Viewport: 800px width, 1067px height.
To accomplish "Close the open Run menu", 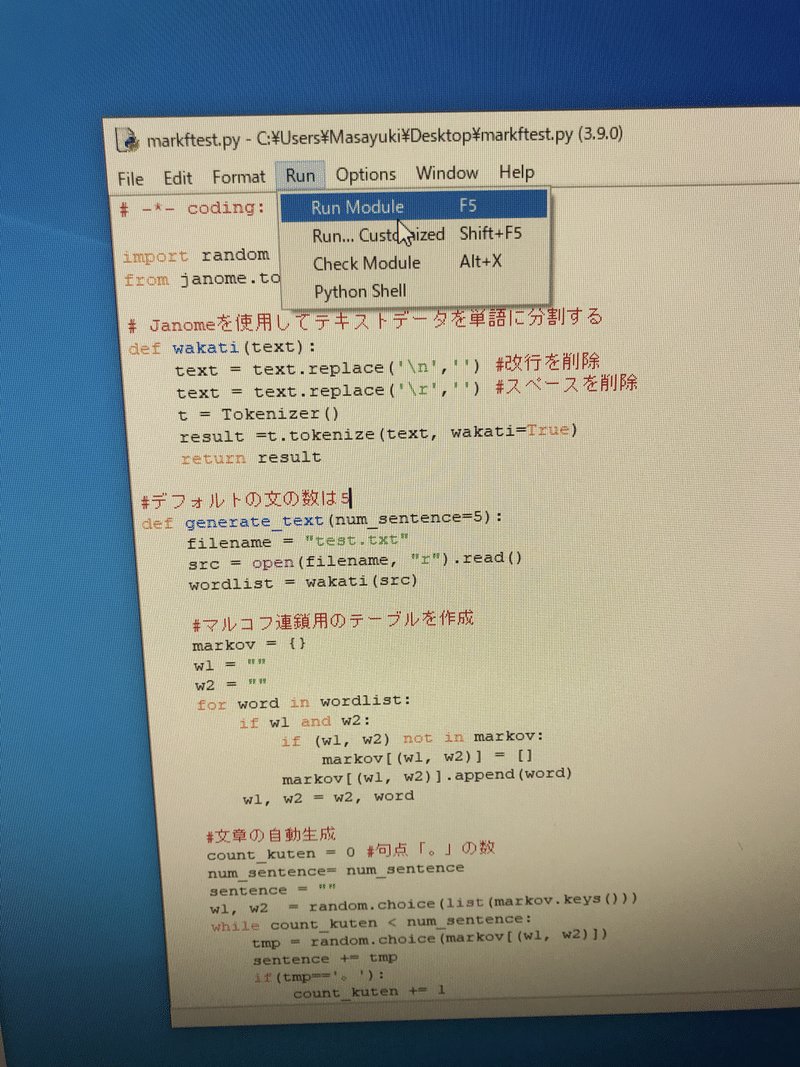I will tap(300, 176).
